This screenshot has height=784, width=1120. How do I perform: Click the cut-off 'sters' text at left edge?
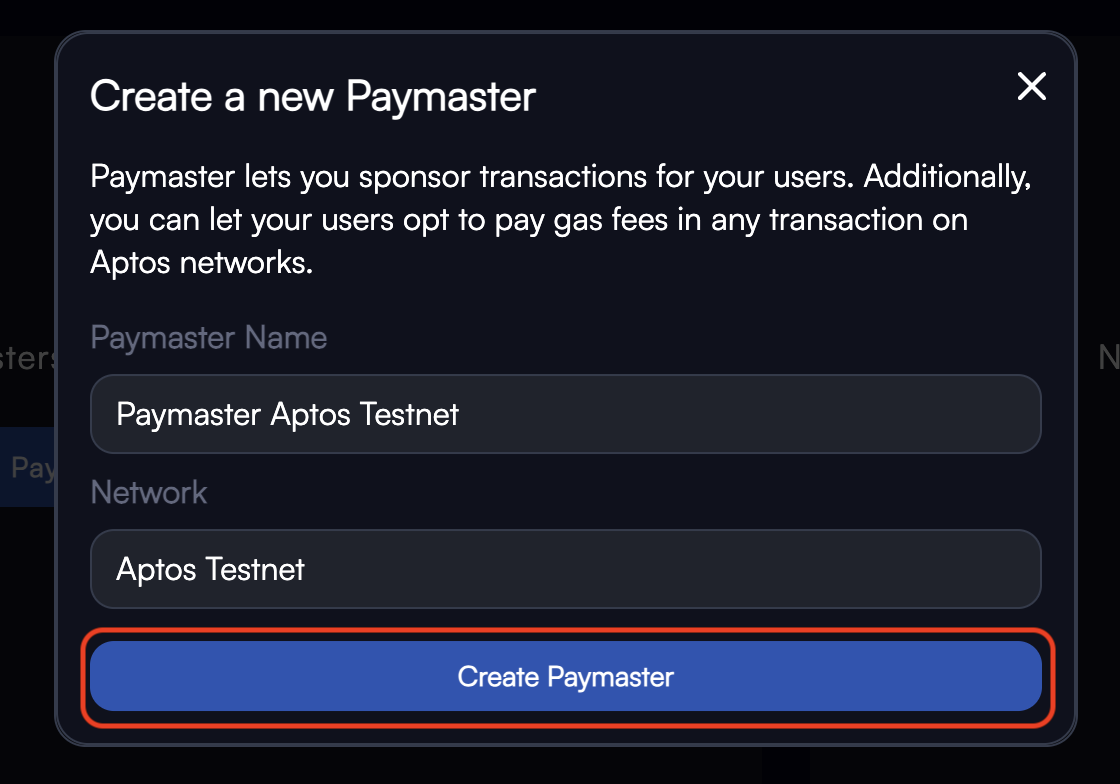click(27, 358)
